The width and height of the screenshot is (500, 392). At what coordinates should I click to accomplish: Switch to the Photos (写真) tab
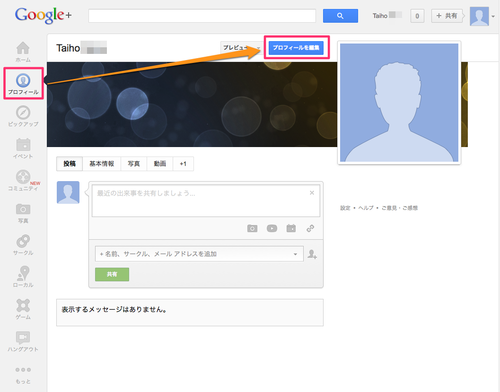134,164
